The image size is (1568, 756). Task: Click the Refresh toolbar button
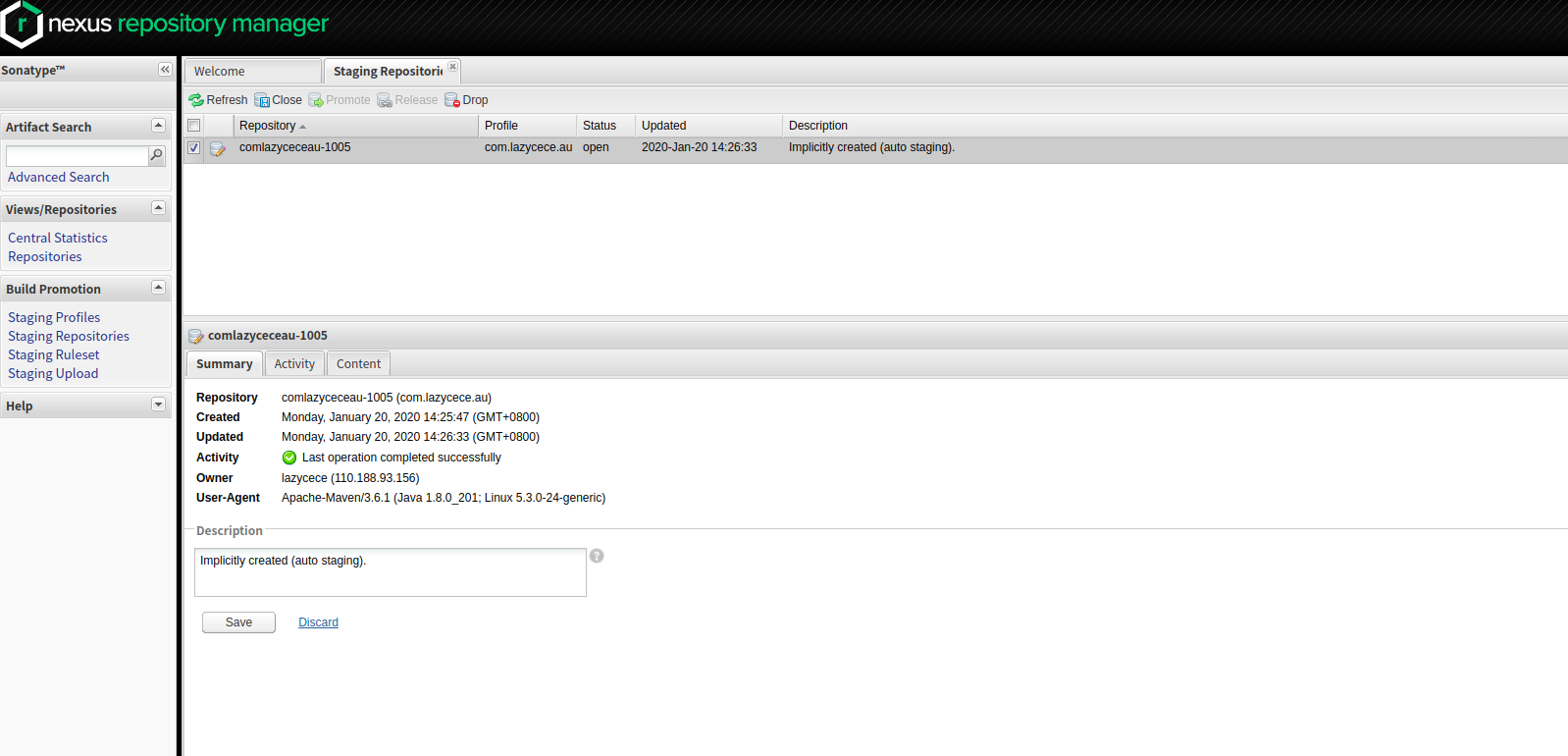[218, 100]
